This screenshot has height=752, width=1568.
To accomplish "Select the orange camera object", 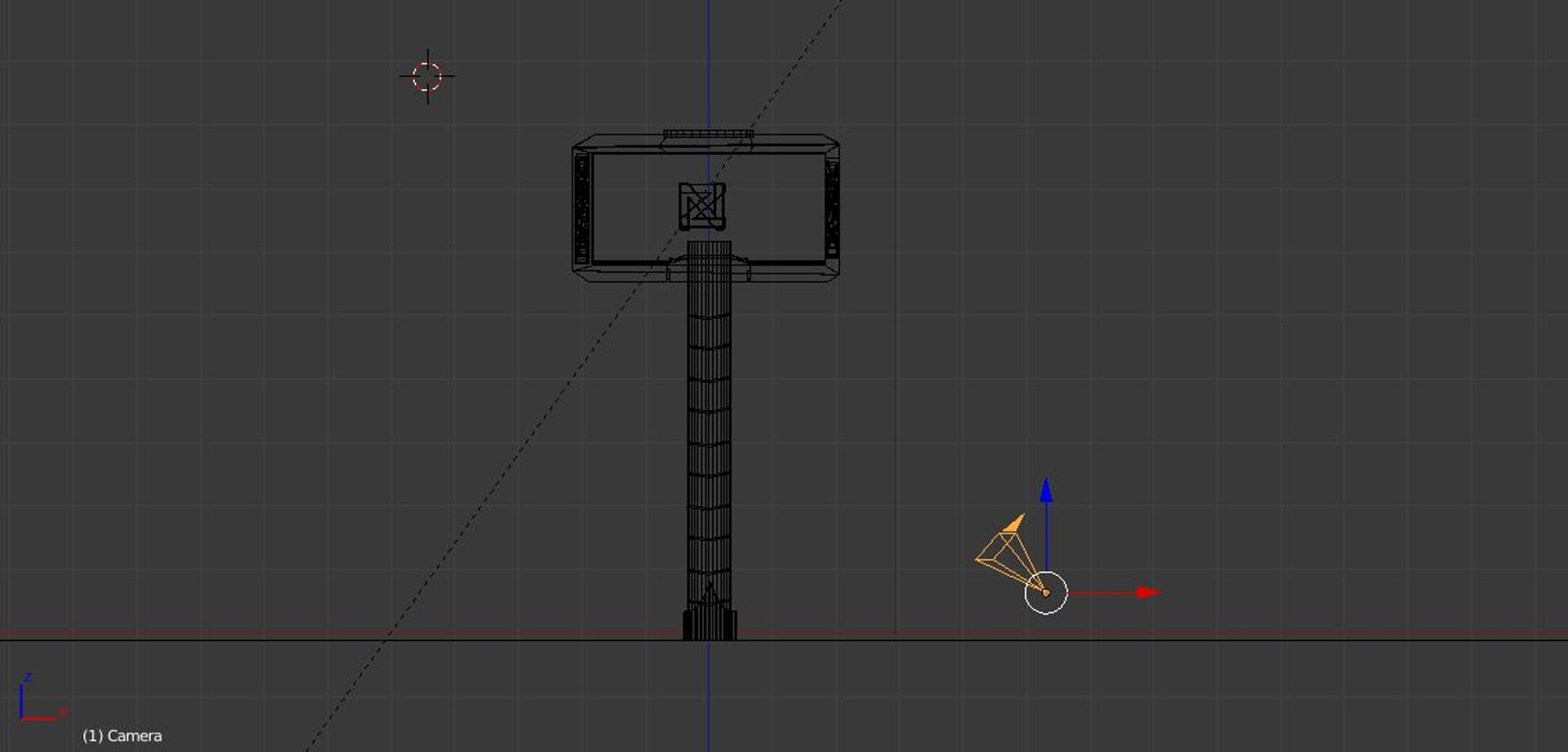I will click(x=1011, y=554).
